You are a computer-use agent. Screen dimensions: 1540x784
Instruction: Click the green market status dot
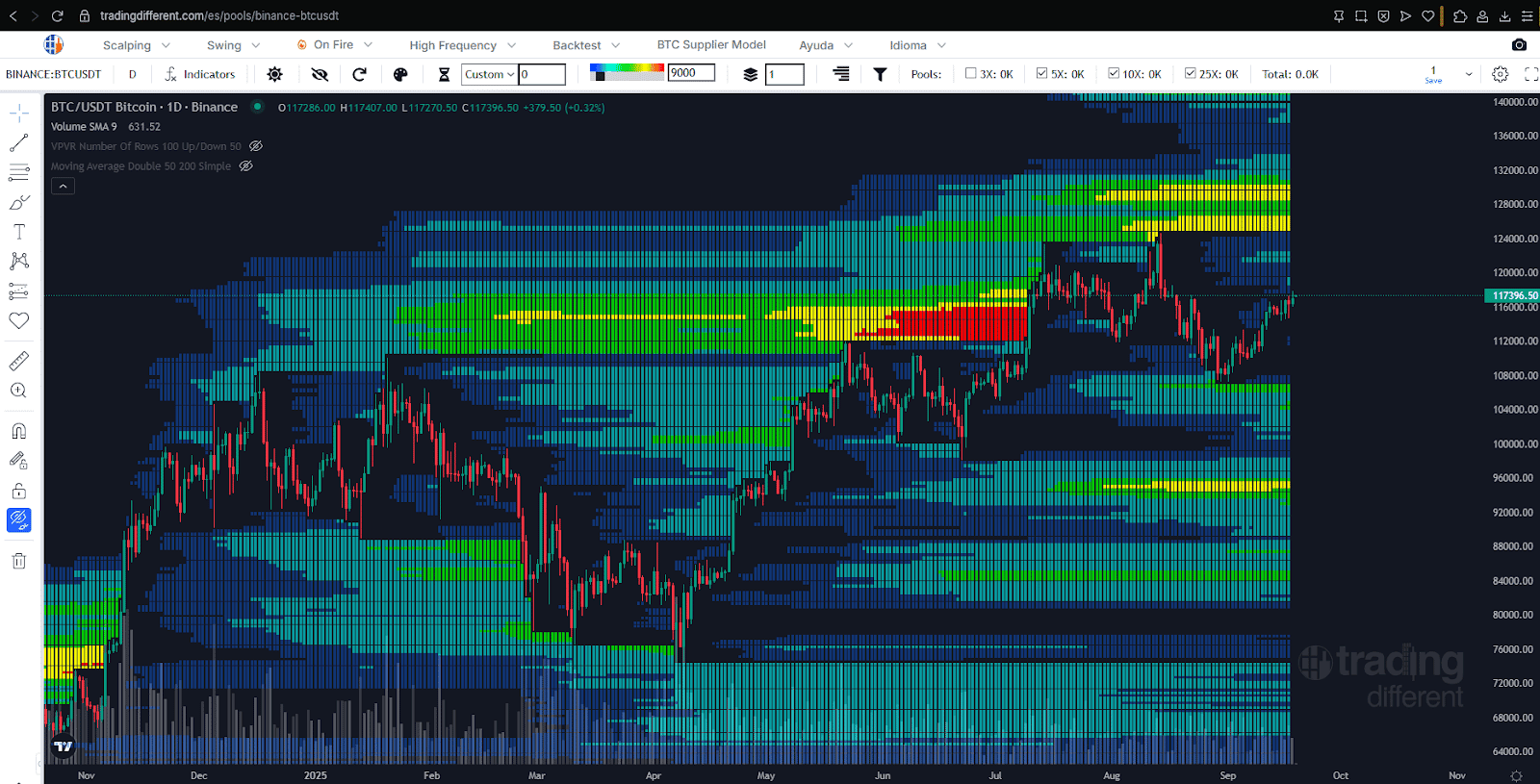257,107
